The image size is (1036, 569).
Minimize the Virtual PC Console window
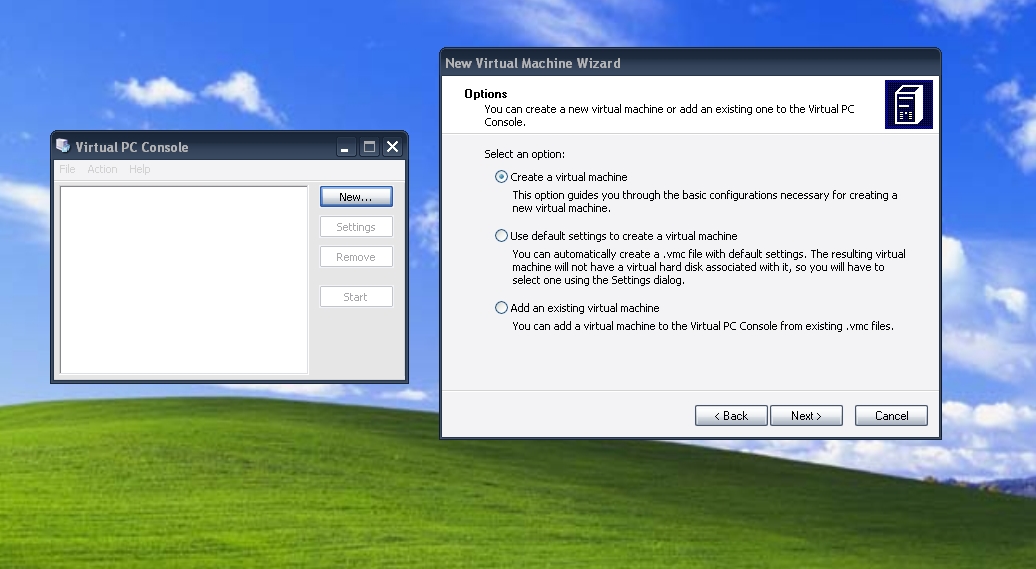[x=345, y=147]
